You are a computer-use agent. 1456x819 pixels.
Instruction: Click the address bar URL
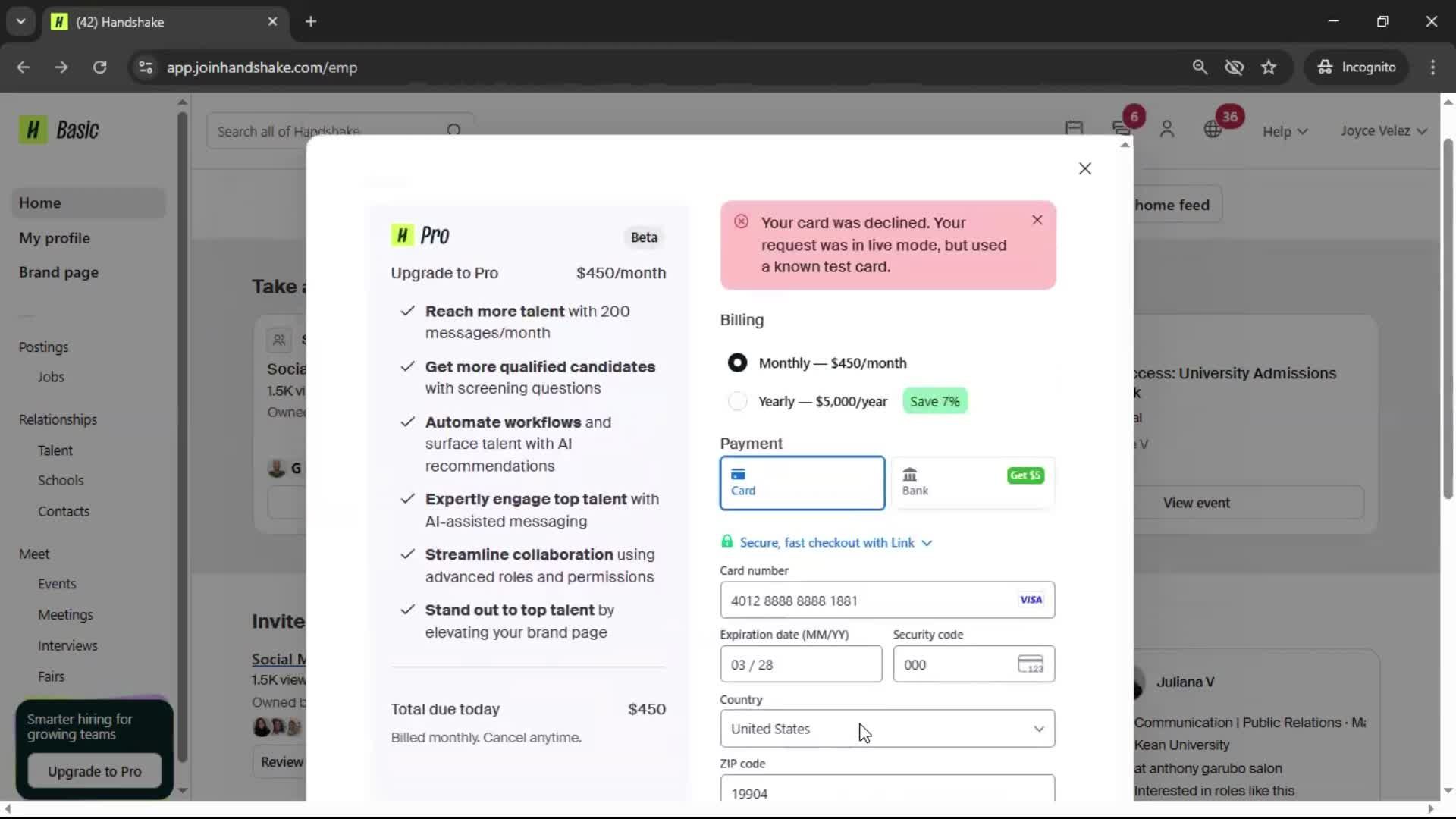click(x=262, y=67)
